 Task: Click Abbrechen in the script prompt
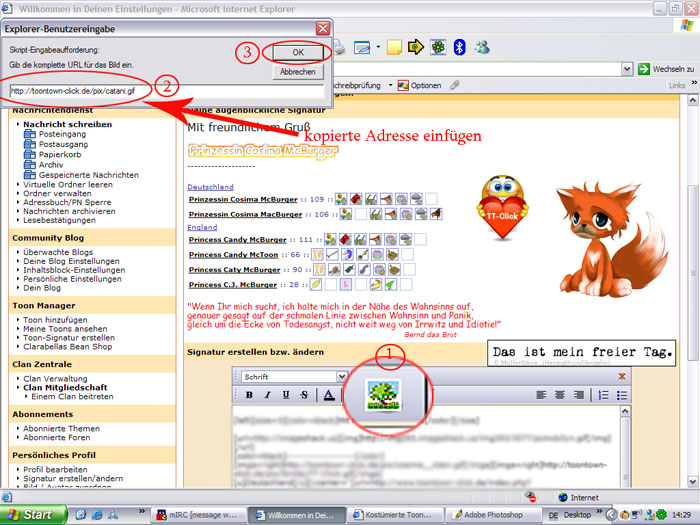coord(298,71)
